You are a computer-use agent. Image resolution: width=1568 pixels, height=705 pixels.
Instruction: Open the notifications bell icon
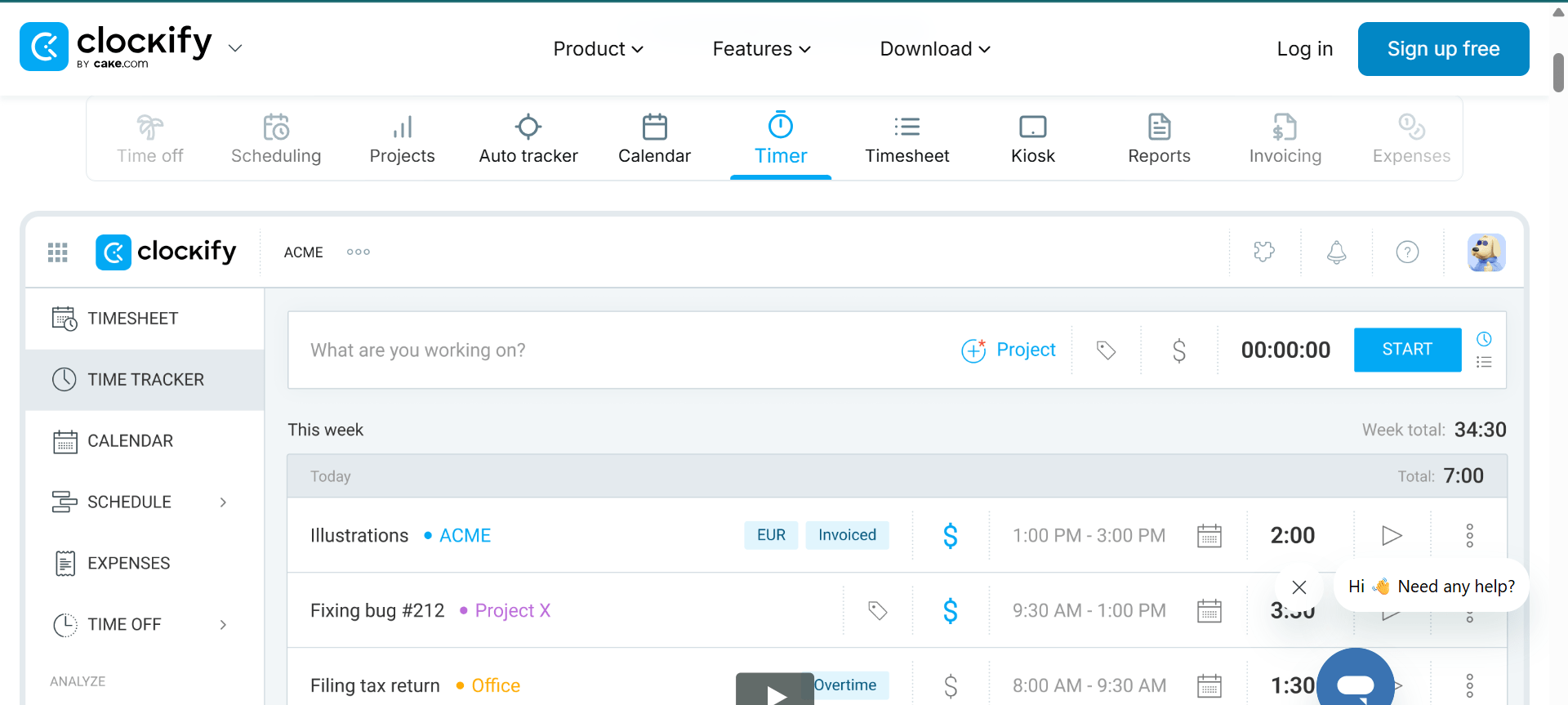(1336, 252)
